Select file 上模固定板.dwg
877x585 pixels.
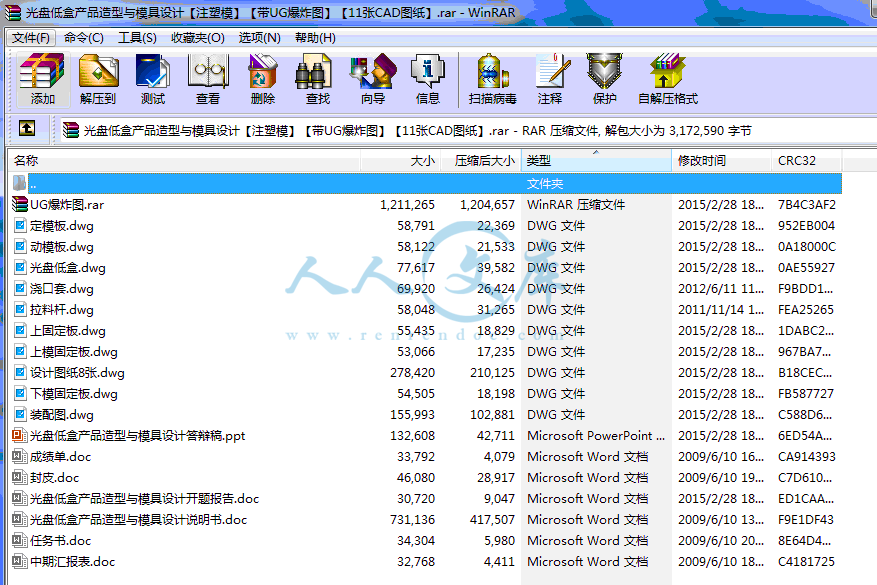pos(74,351)
